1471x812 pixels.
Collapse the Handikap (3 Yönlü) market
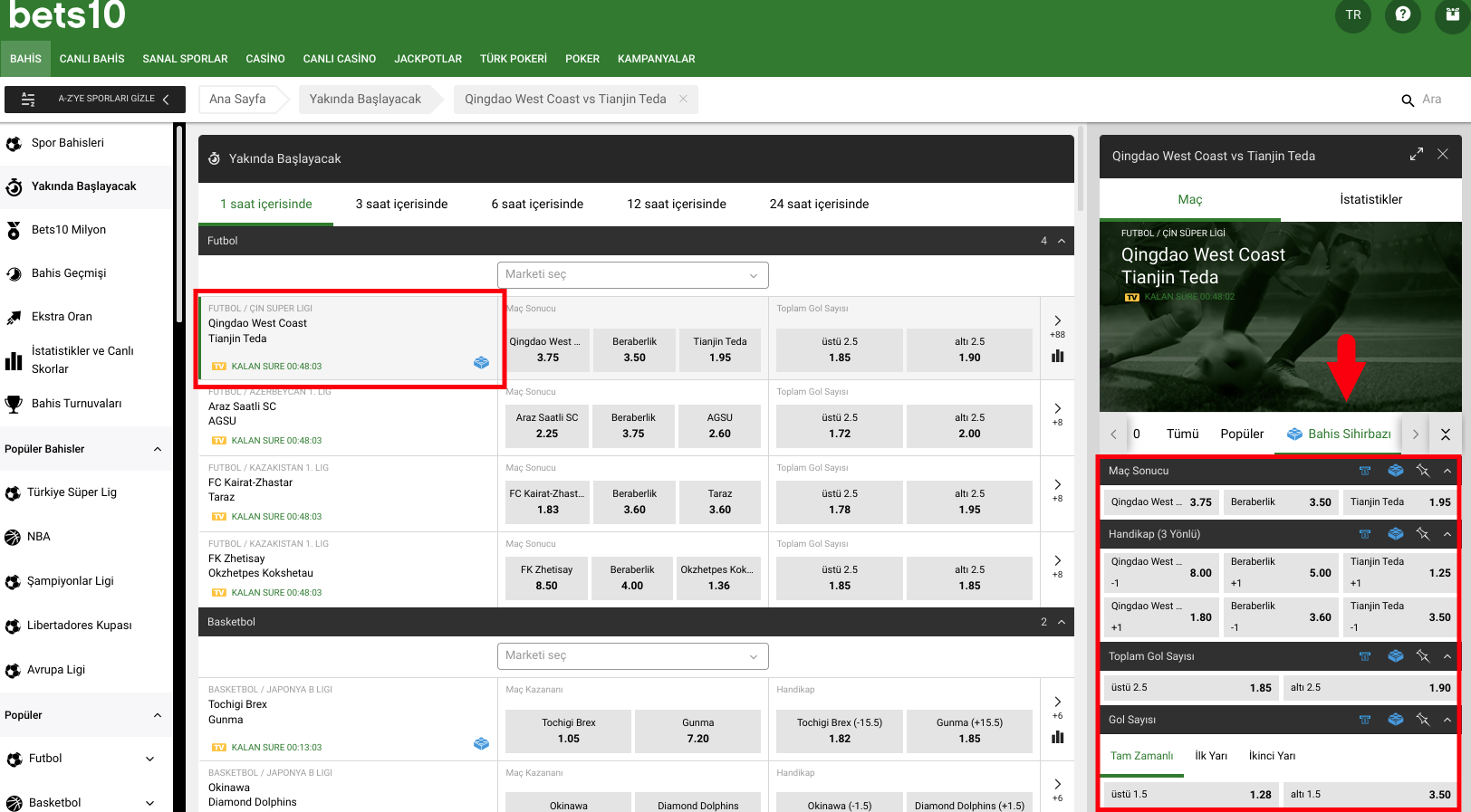click(x=1447, y=534)
